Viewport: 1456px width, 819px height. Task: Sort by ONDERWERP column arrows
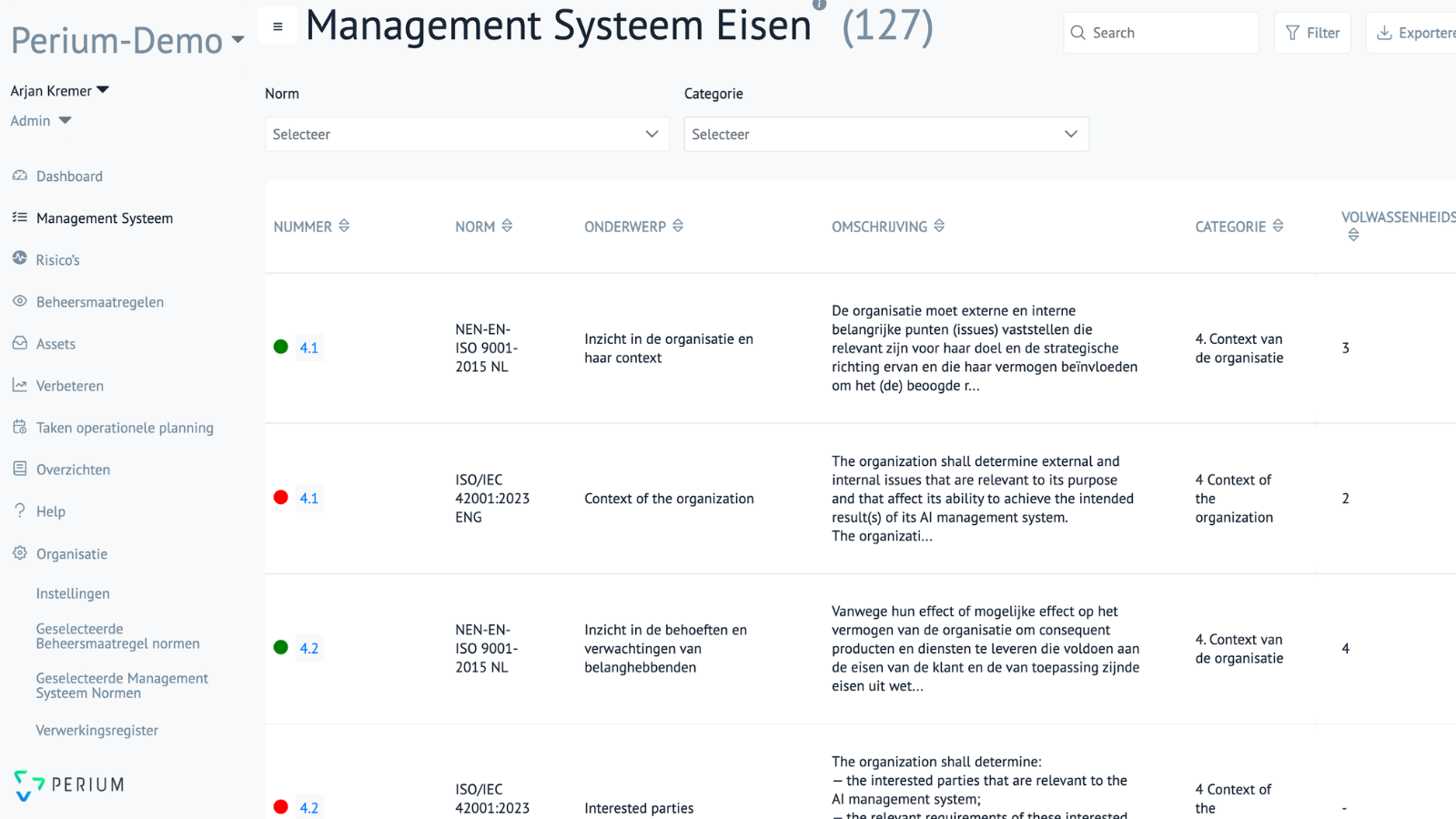[678, 226]
